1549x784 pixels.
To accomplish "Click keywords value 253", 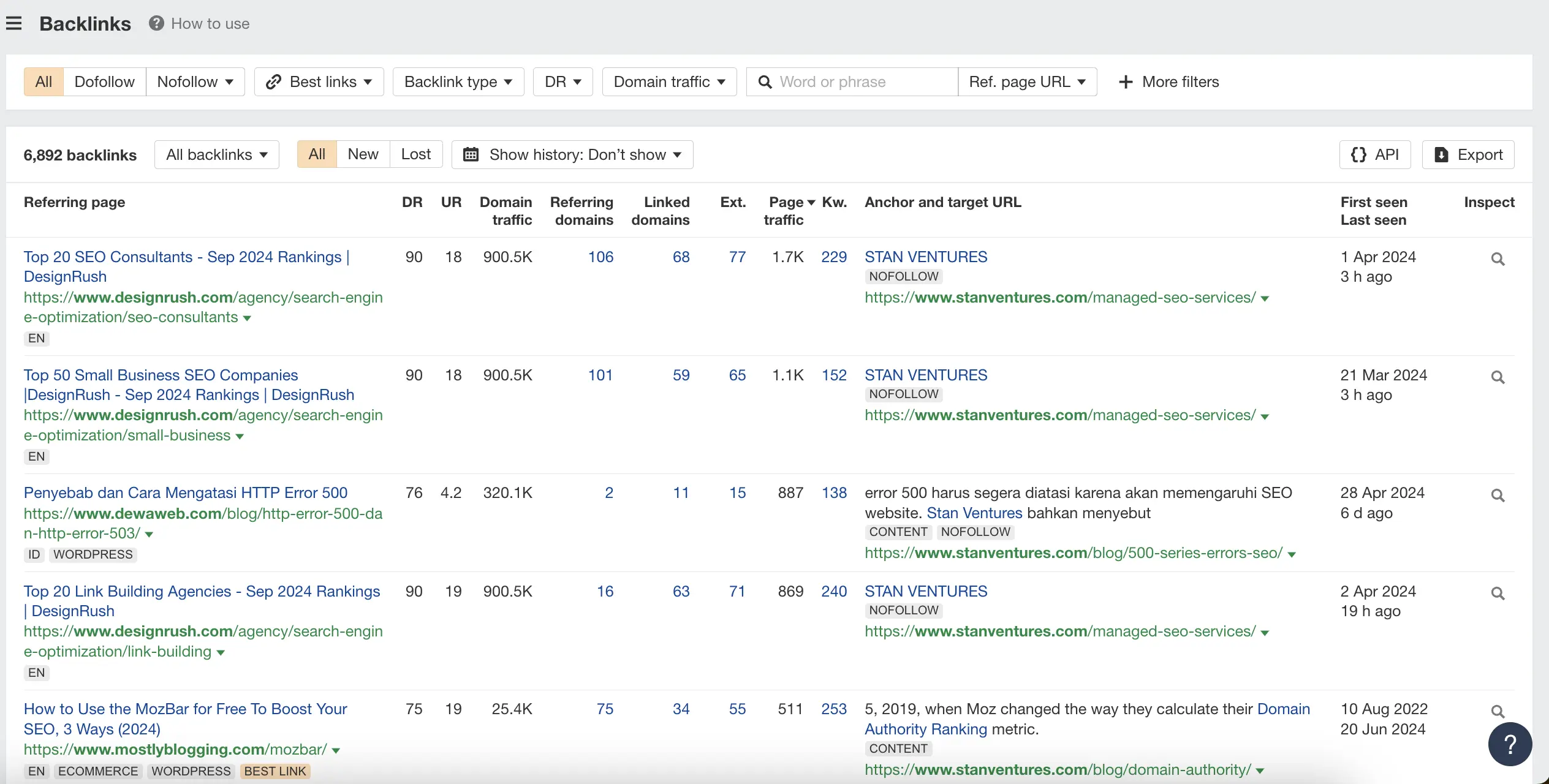I will click(834, 709).
